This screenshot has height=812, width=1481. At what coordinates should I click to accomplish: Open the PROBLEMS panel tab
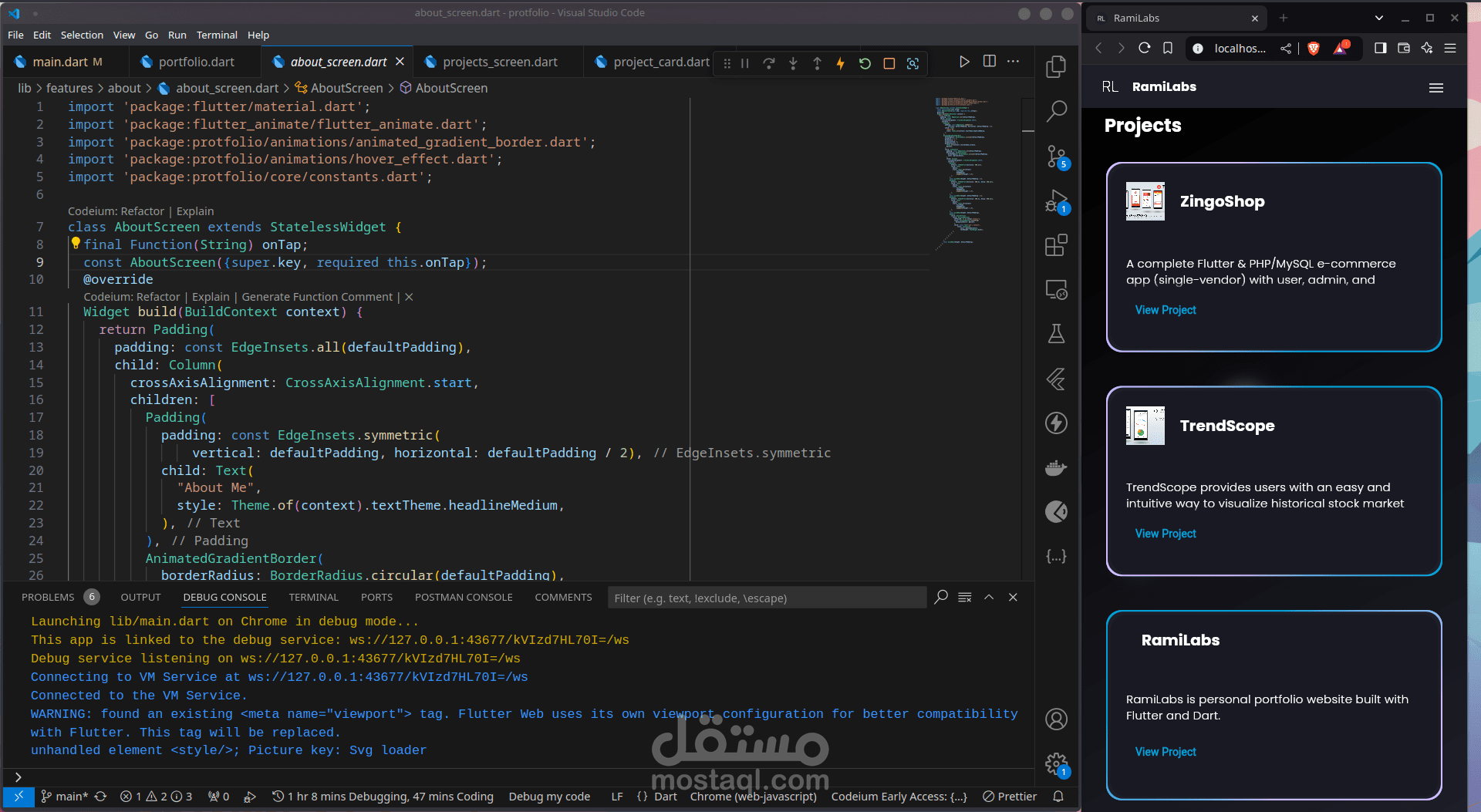59,598
